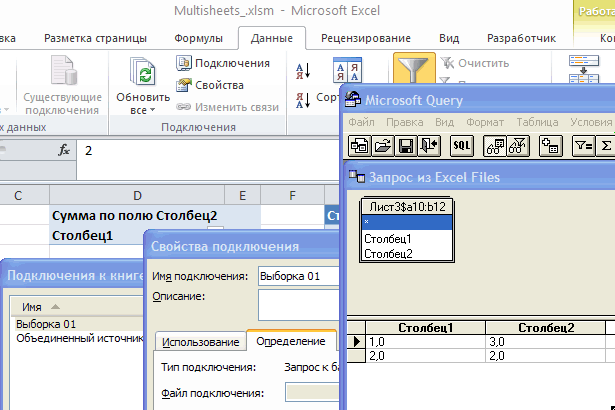Click the Столбец1 result column header
This screenshot has height=410, width=615.
click(426, 328)
